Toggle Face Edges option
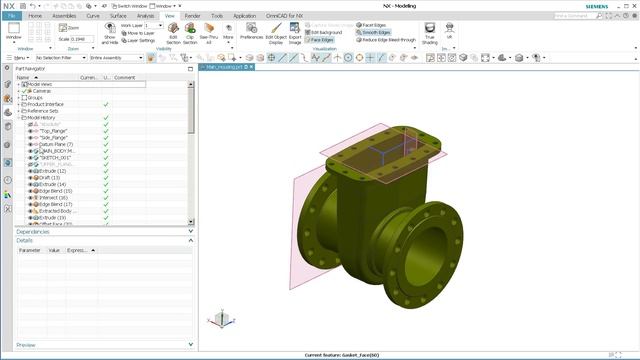 click(319, 40)
